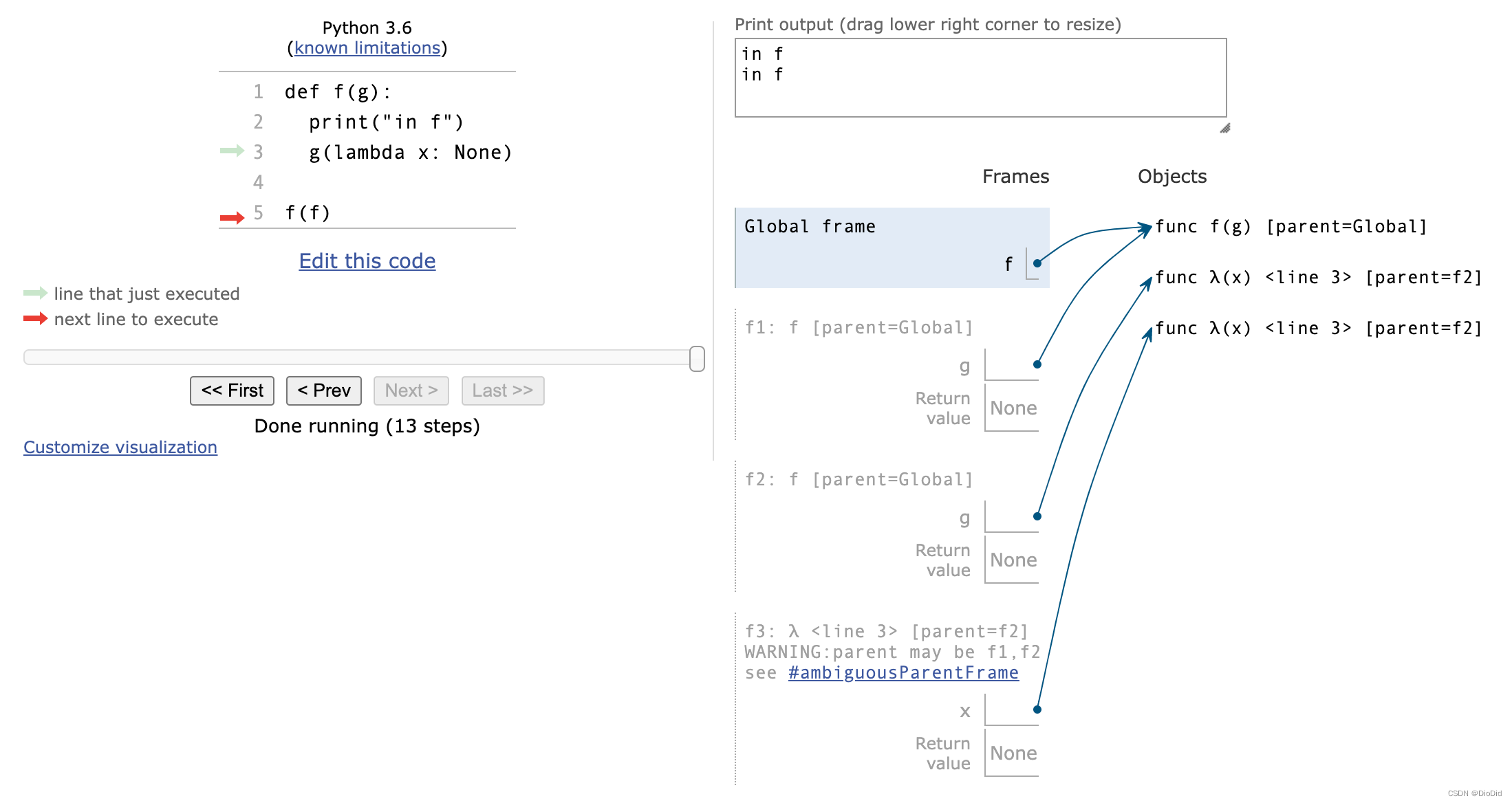Click pointer dot of g in frame f2
The height and width of the screenshot is (803, 1512).
click(x=1037, y=516)
